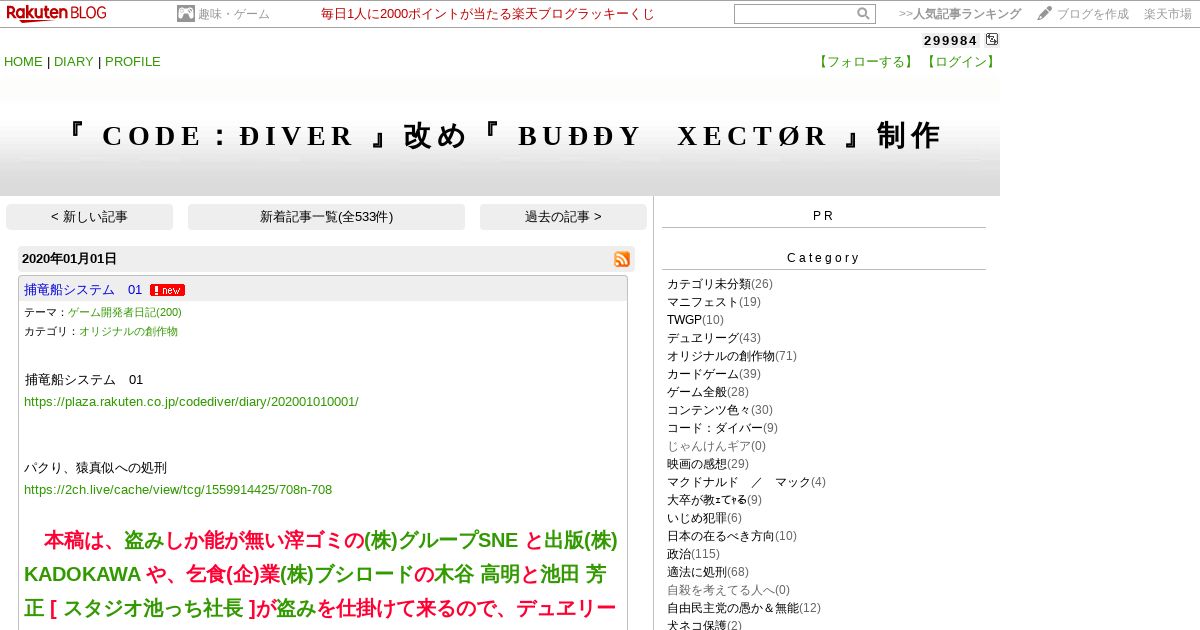Click the Category sidebar heading
This screenshot has width=1200, height=630.
coord(824,258)
